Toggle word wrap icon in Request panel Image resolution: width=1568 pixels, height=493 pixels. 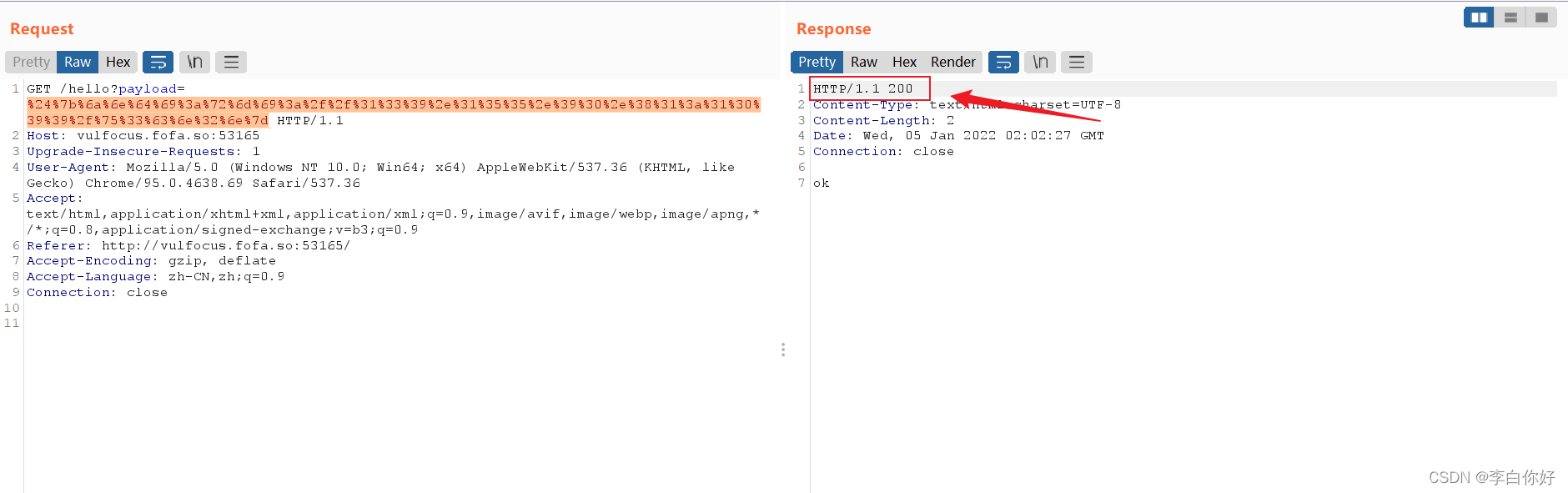tap(158, 62)
